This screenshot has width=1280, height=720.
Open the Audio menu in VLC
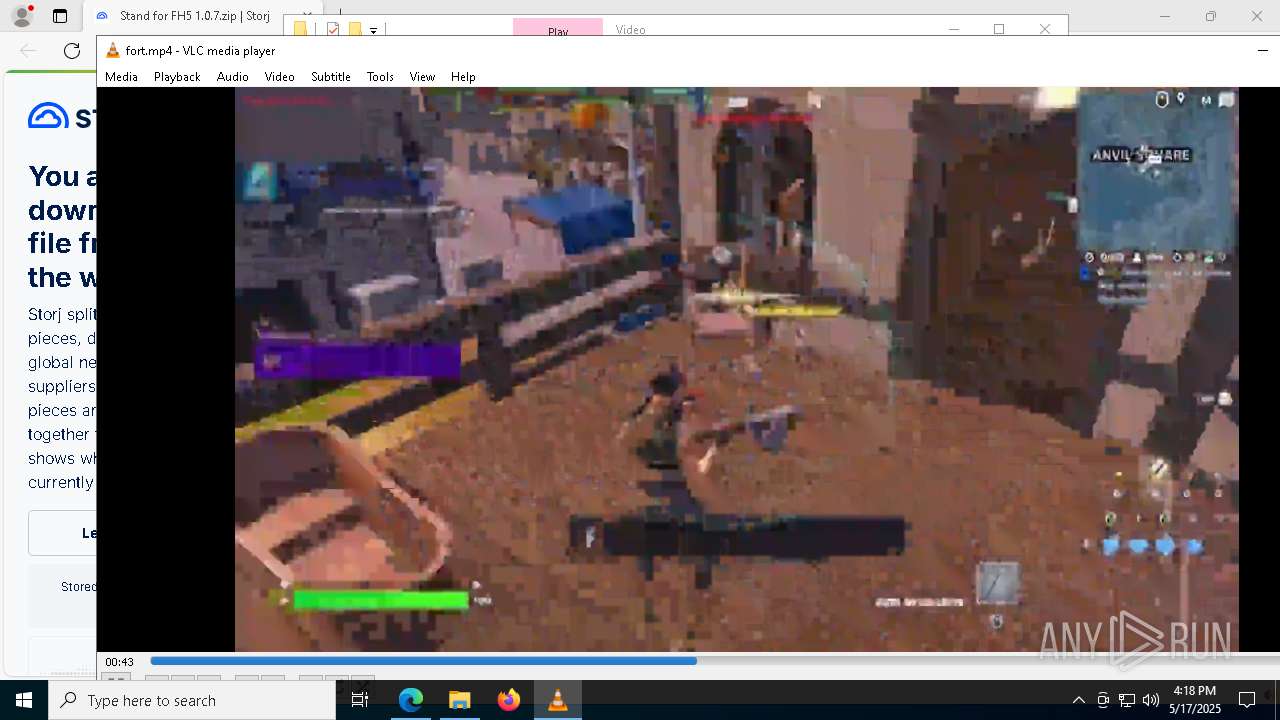pos(232,77)
